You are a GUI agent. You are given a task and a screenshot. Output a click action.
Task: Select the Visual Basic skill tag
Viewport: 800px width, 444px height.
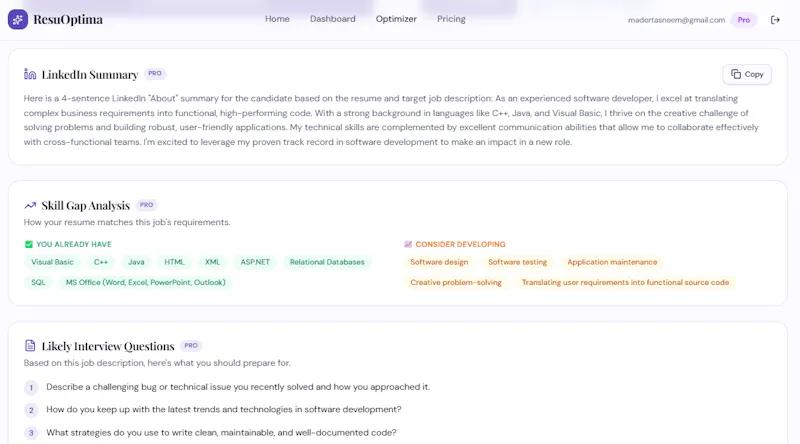point(52,262)
